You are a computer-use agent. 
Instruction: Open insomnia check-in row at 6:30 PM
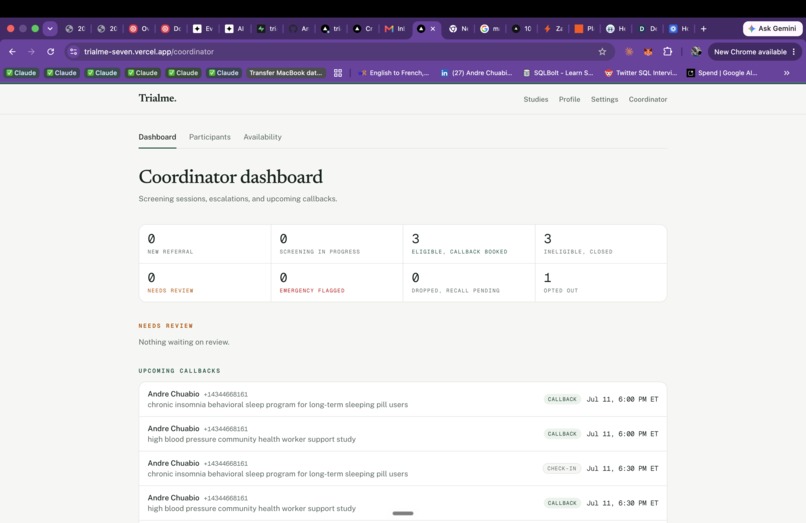[403, 468]
